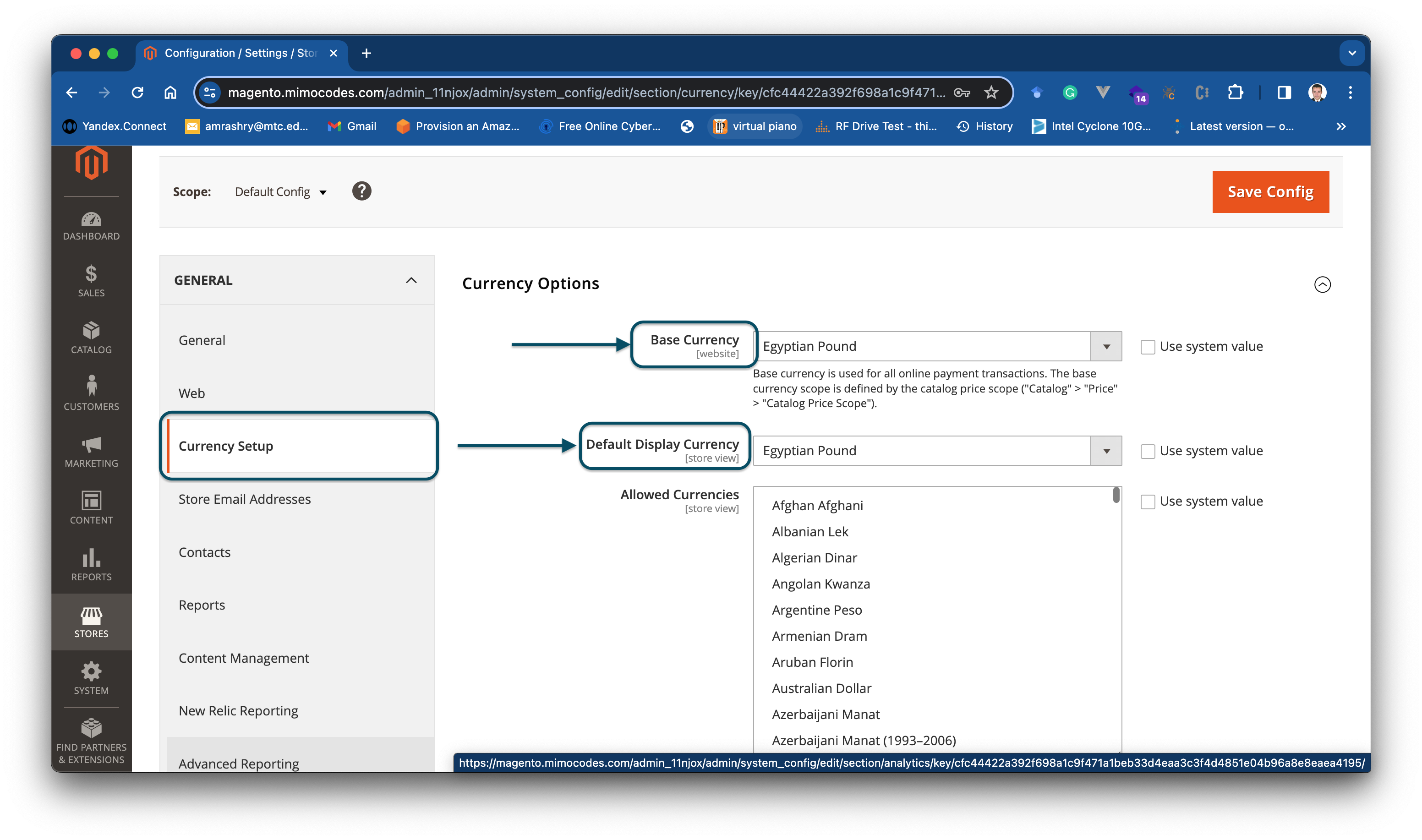
Task: Check Use system value for Allowed Currencies
Action: [x=1148, y=502]
